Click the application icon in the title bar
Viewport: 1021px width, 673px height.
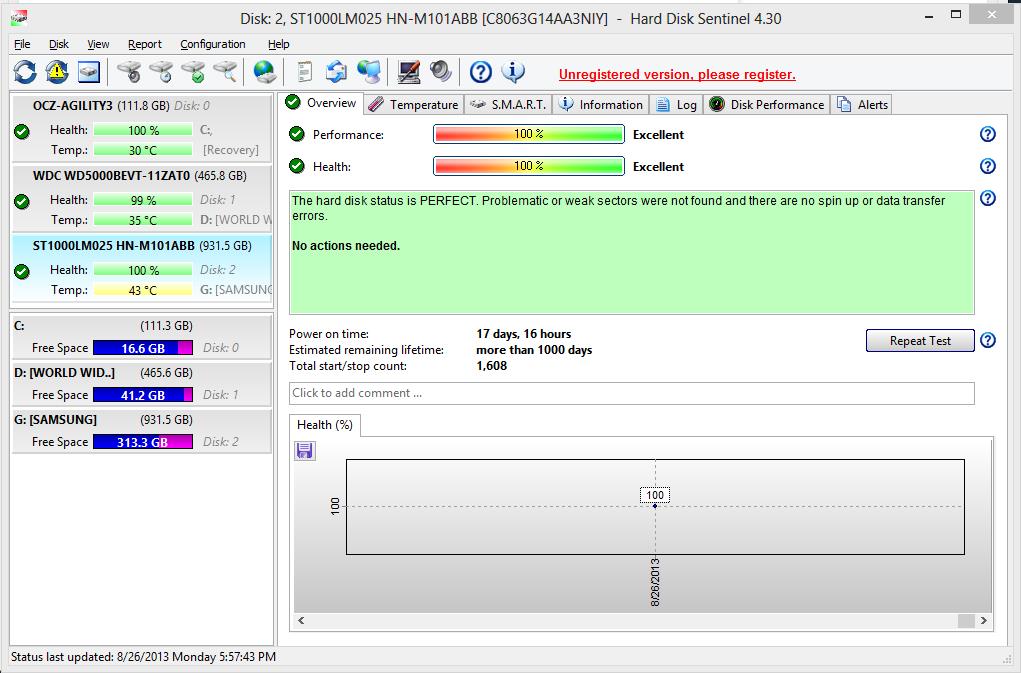coord(19,18)
